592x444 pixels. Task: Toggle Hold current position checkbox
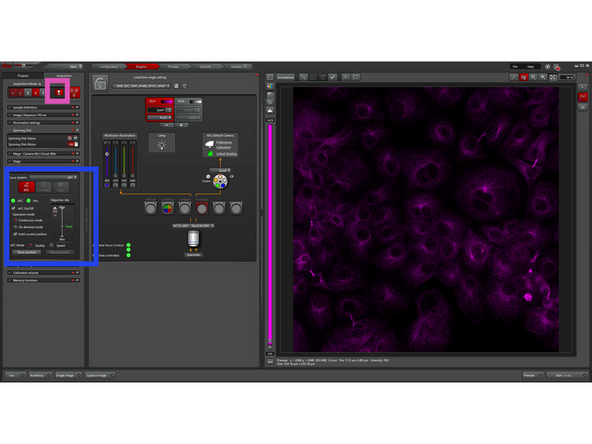15,234
